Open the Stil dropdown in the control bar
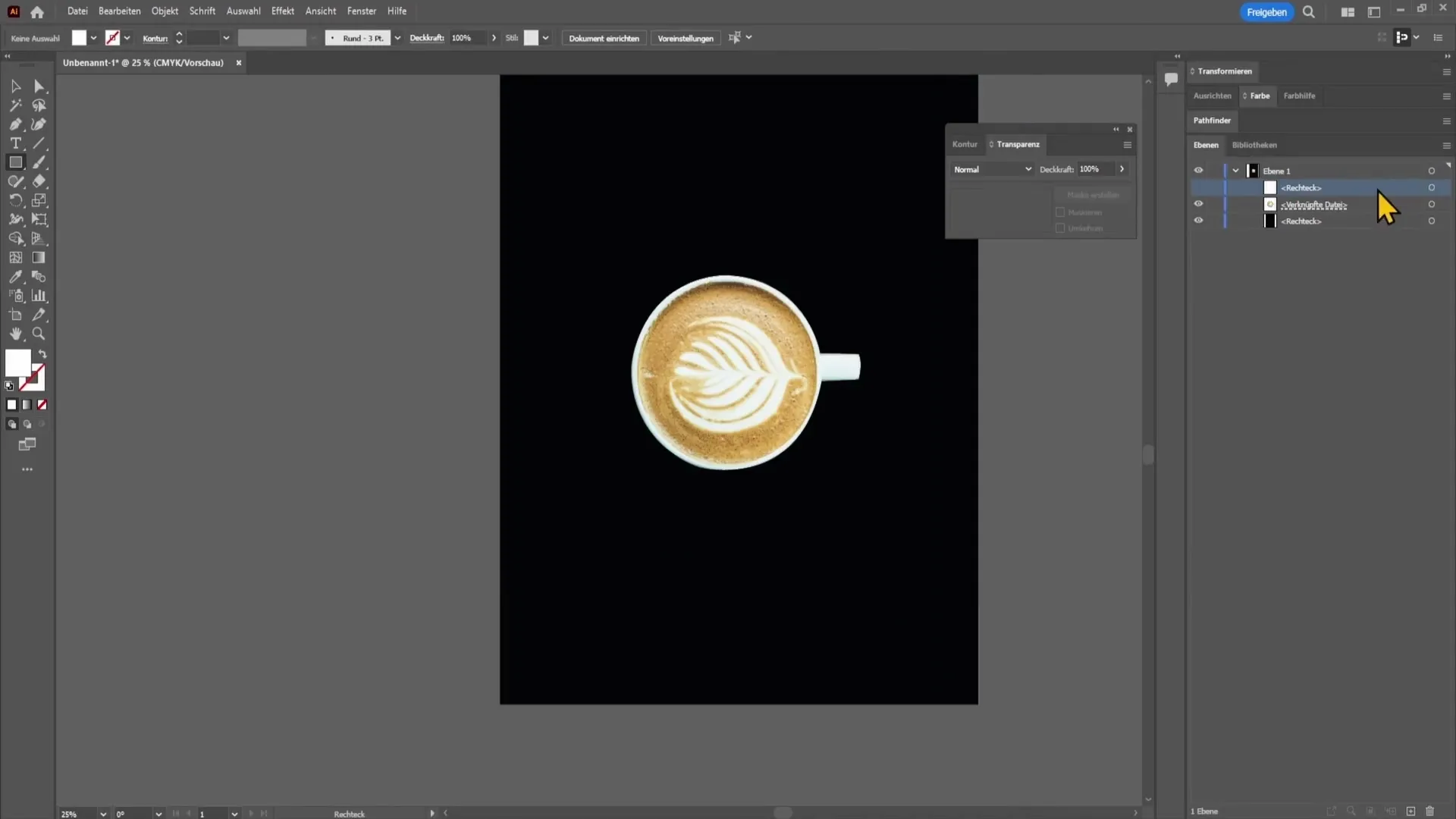Viewport: 1456px width, 819px height. click(545, 38)
